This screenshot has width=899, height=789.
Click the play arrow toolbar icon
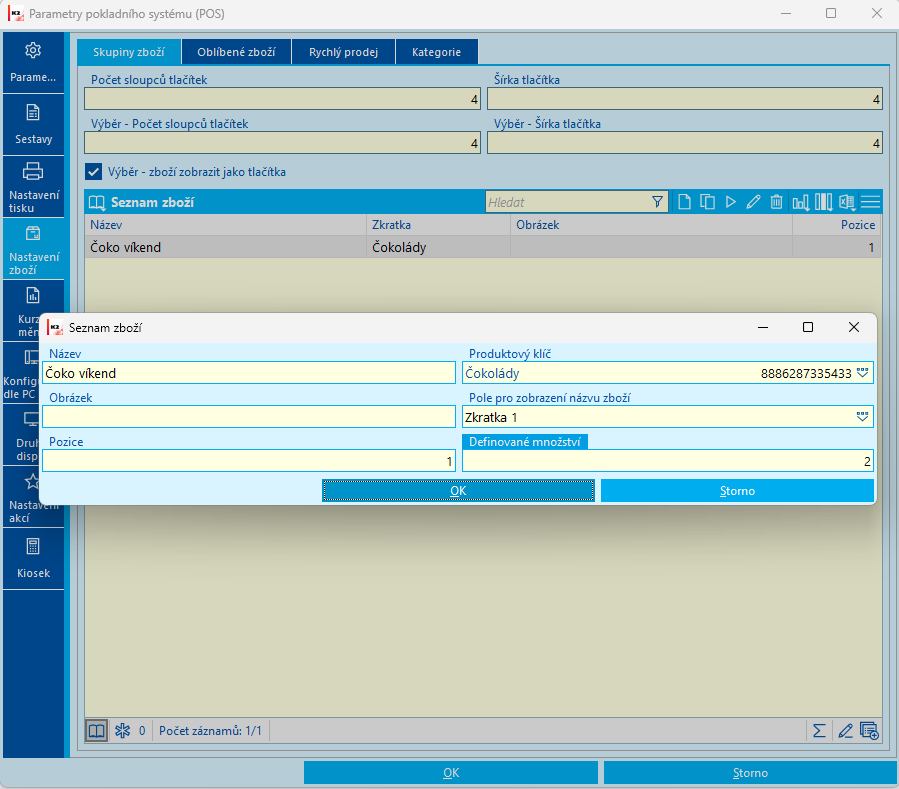point(730,202)
